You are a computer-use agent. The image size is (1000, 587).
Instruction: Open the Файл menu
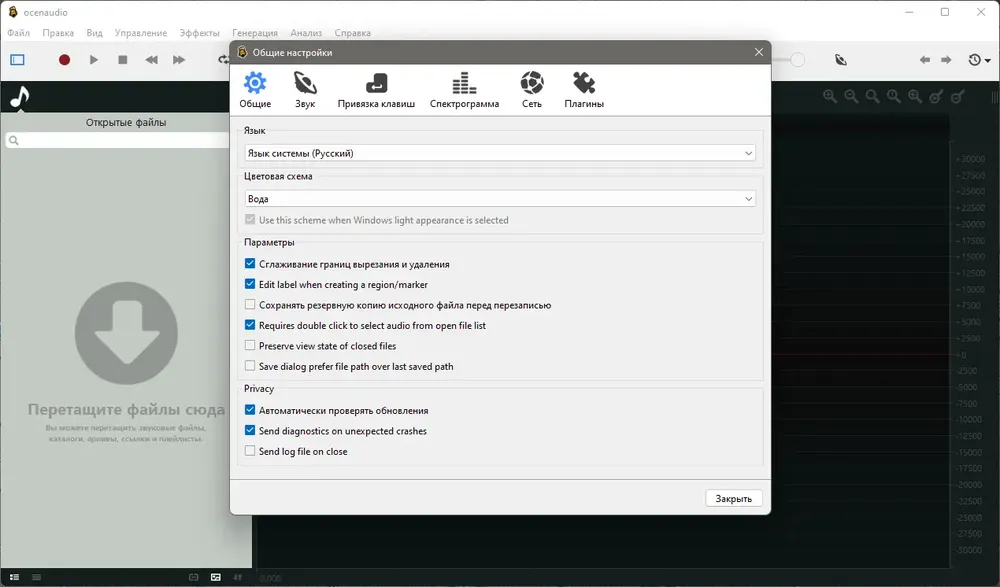click(18, 33)
